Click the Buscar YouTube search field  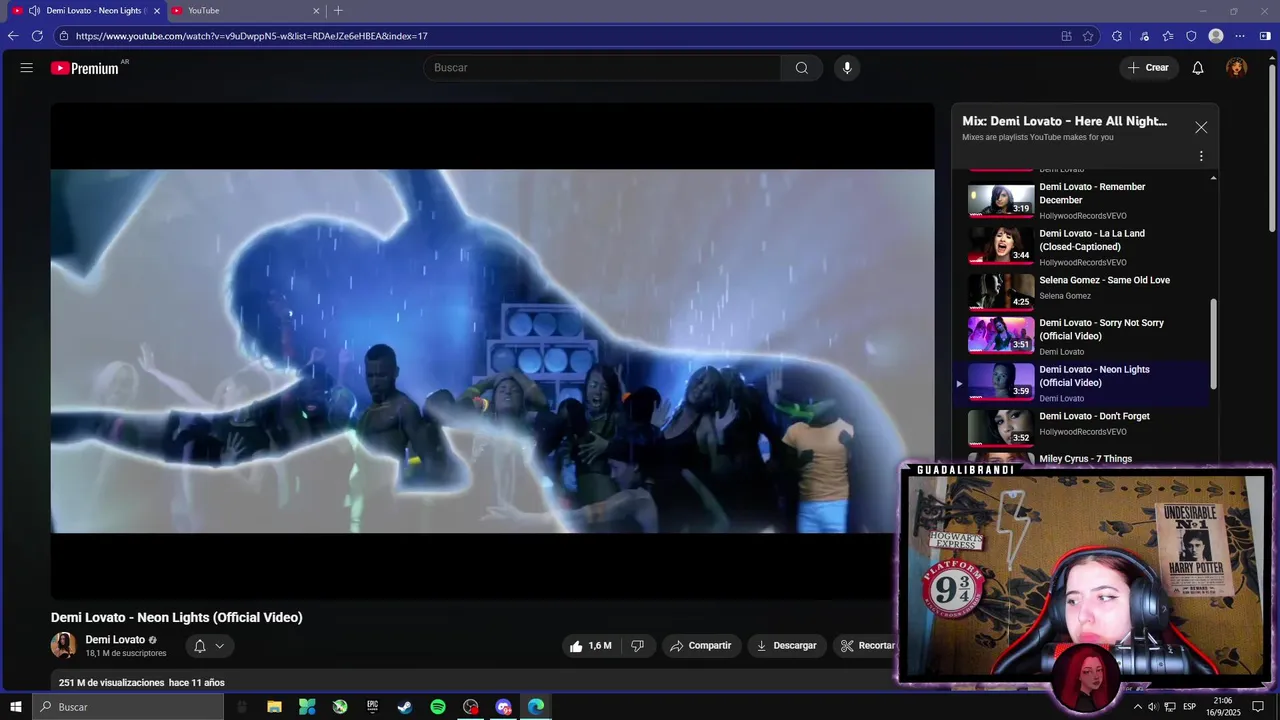tap(603, 68)
